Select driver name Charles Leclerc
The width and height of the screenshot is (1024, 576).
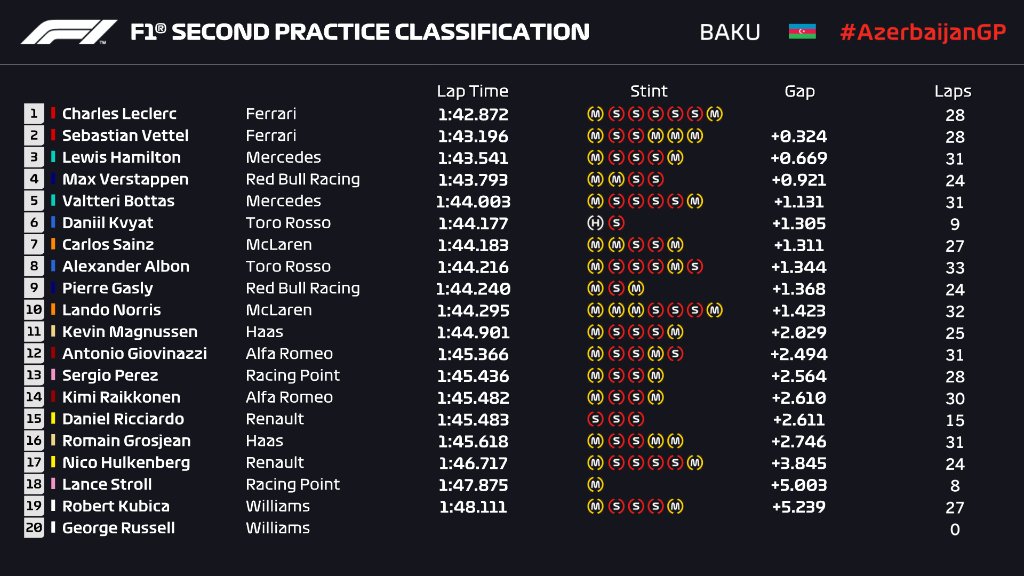point(119,114)
